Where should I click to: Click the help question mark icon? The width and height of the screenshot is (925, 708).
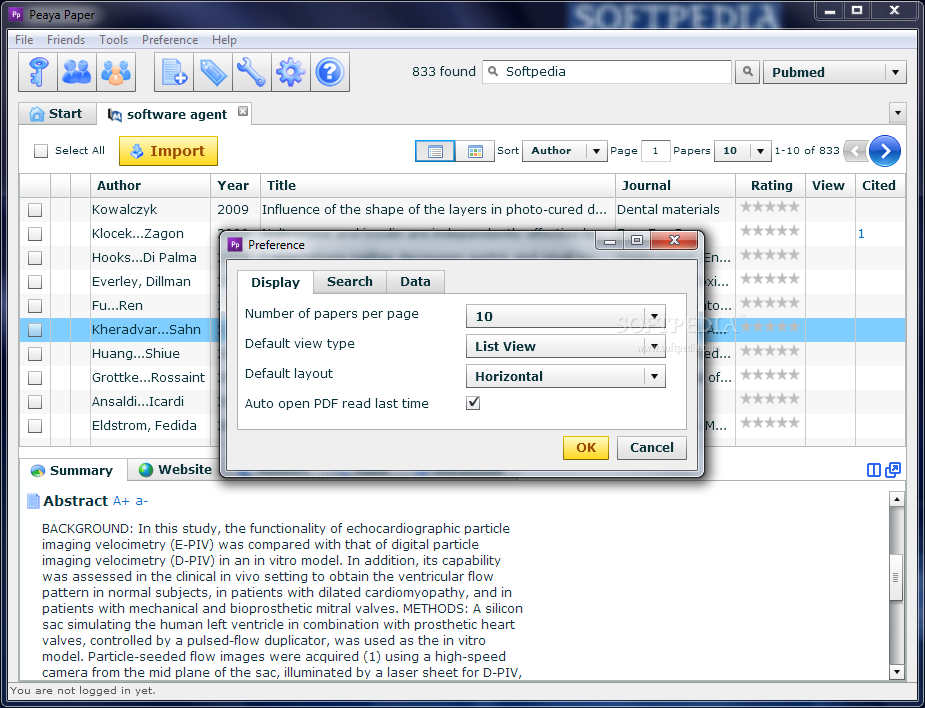330,72
